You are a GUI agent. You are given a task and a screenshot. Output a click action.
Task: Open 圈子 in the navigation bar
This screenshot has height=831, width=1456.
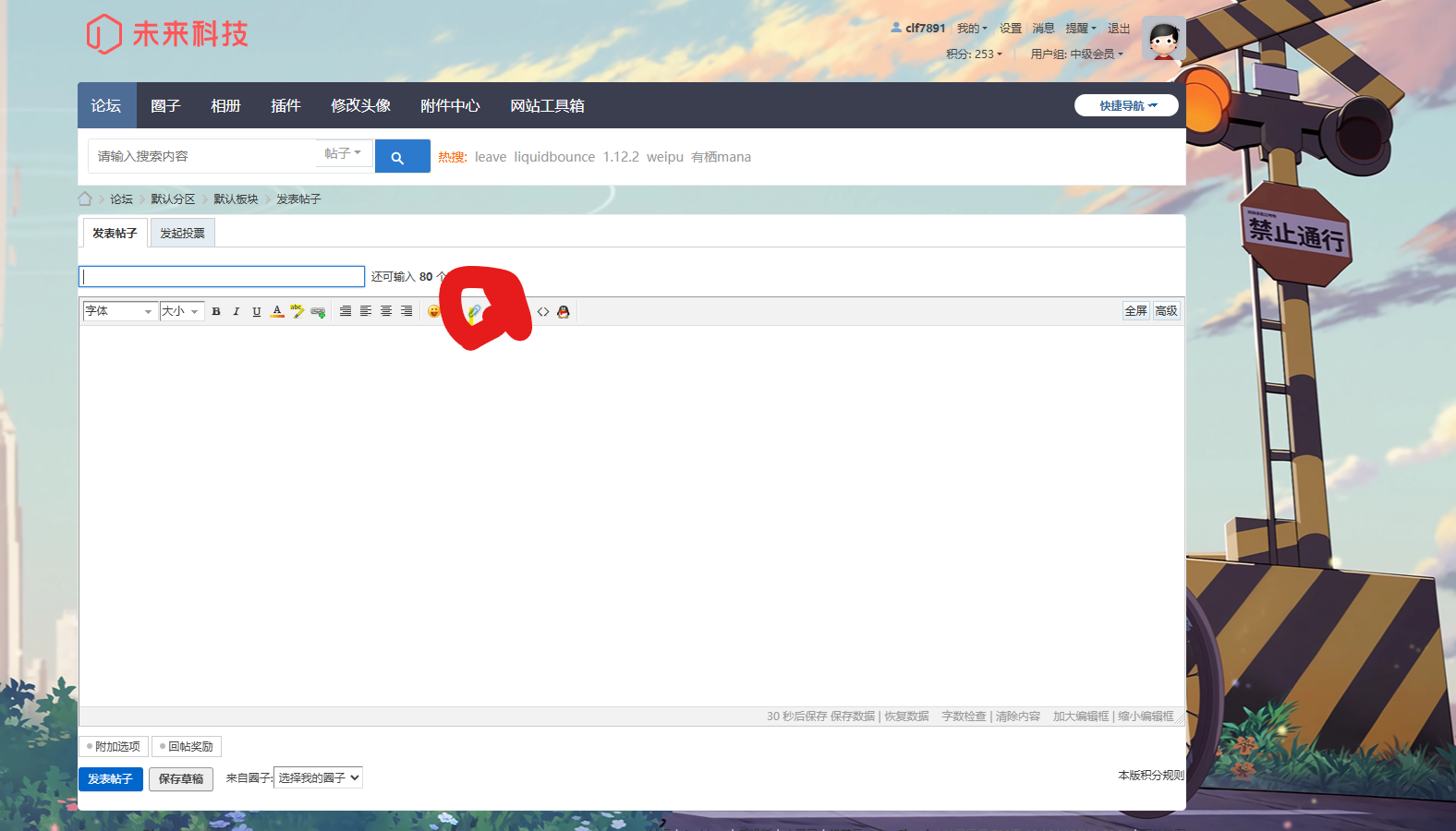[165, 105]
